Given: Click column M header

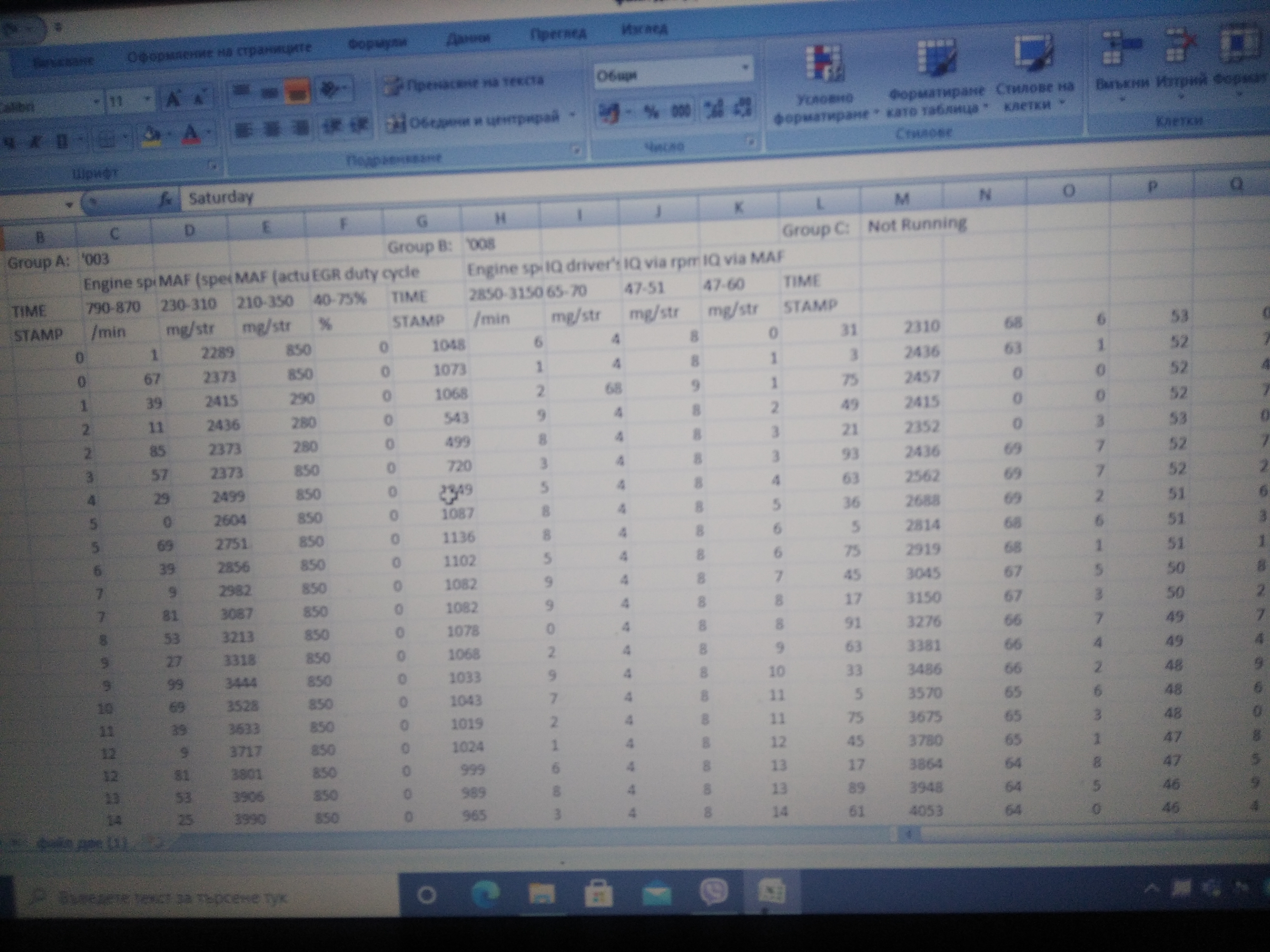Looking at the screenshot, I should pyautogui.click(x=901, y=199).
